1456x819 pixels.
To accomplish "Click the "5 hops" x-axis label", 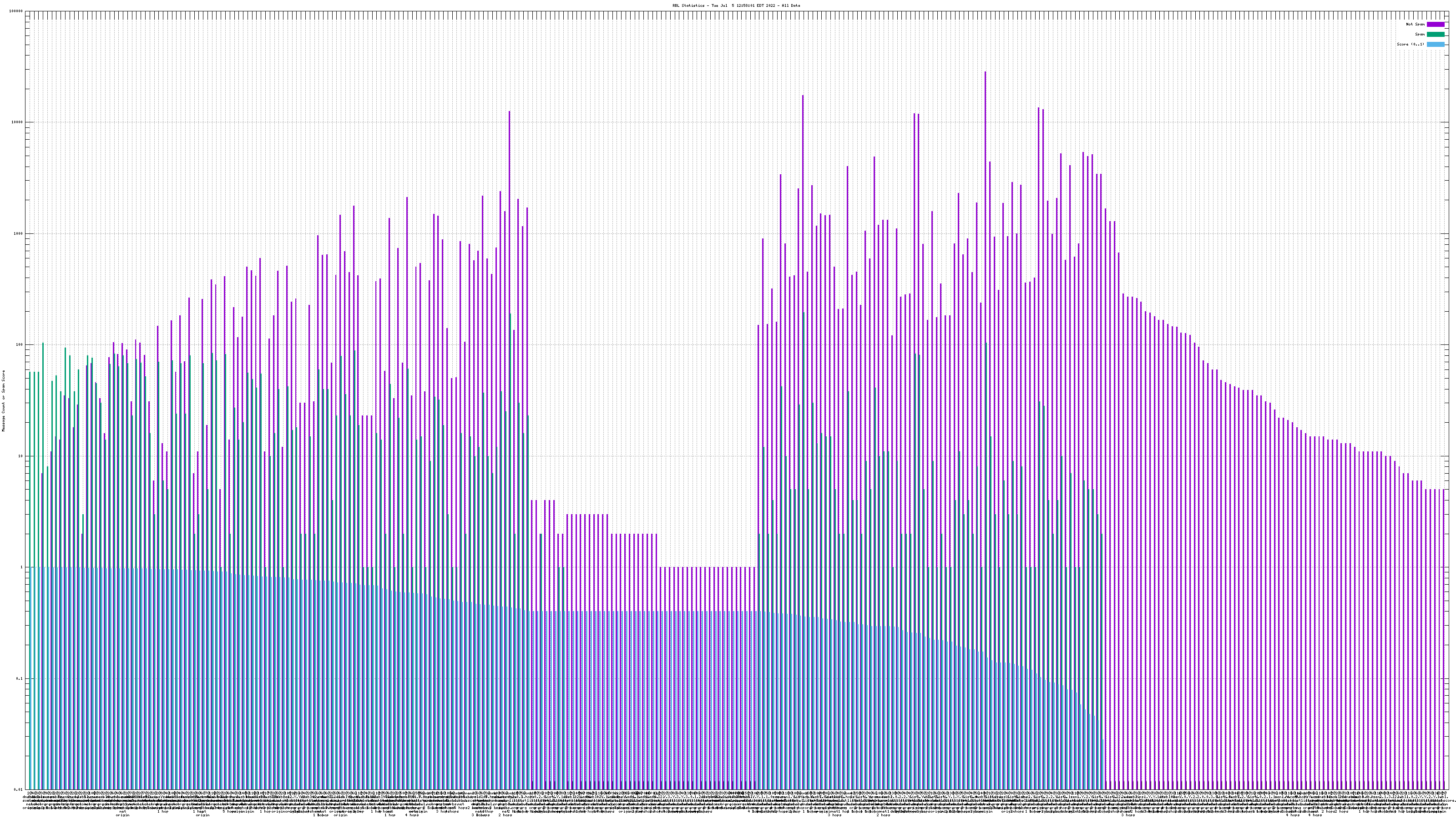I will 229,812.
